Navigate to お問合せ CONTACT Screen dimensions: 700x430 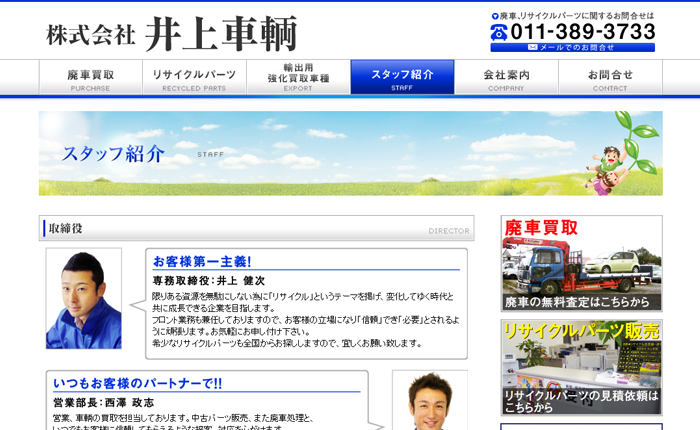(610, 77)
